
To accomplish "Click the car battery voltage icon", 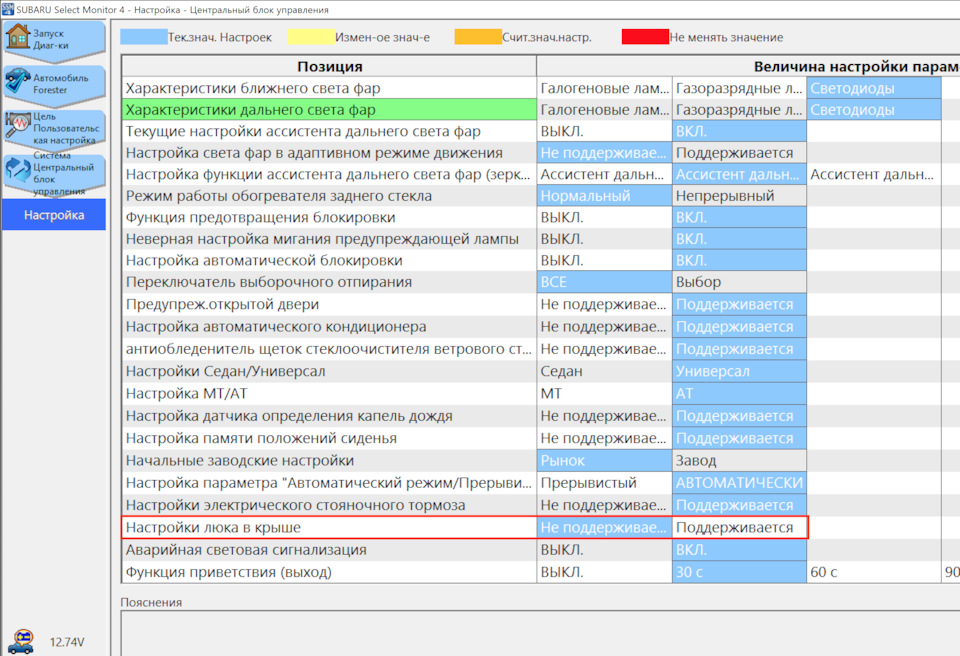I will pyautogui.click(x=21, y=642).
